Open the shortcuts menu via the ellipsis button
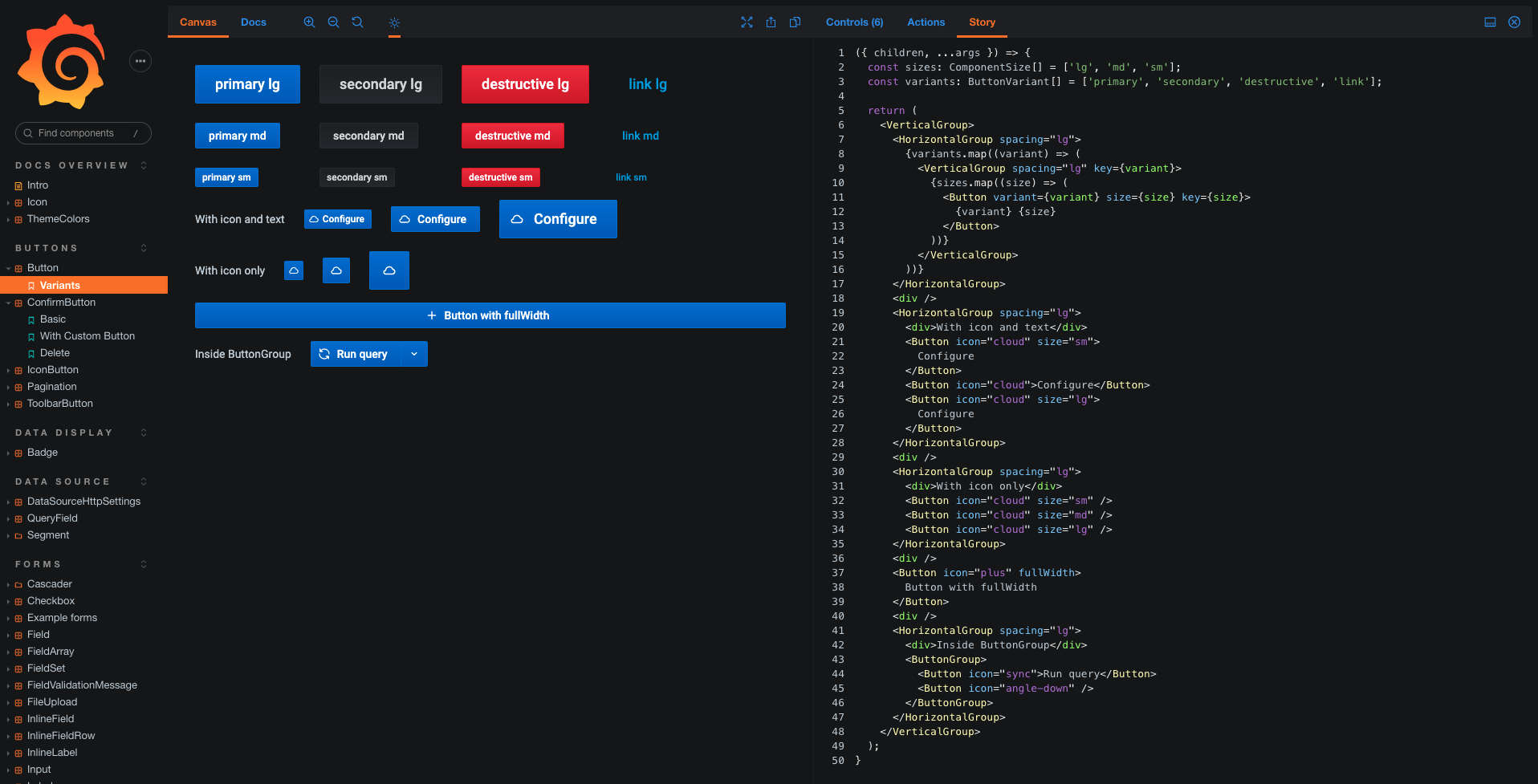This screenshot has width=1538, height=784. pyautogui.click(x=140, y=60)
